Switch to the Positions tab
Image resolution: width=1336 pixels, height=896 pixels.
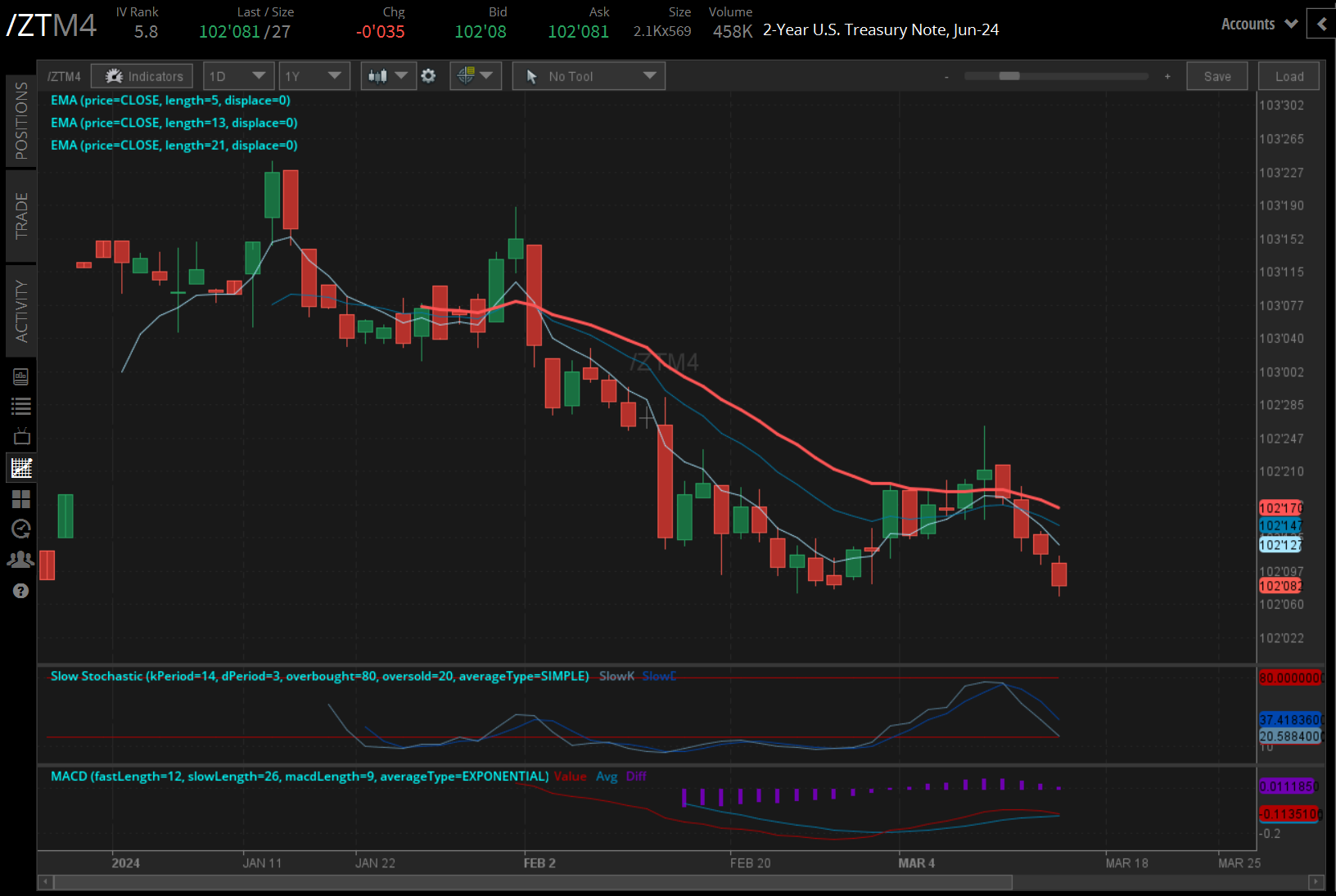pyautogui.click(x=21, y=120)
